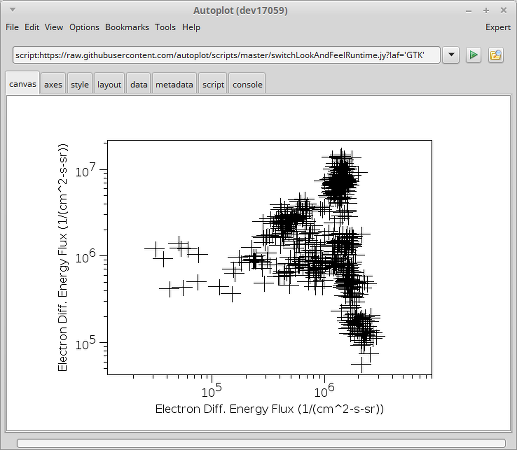Open the window menu arrow in title bar

coord(13,10)
